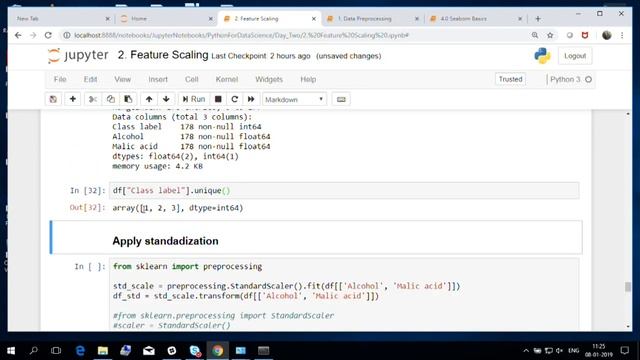Open a new browser tab
Screen dimensions: 640x360
[x=538, y=19]
